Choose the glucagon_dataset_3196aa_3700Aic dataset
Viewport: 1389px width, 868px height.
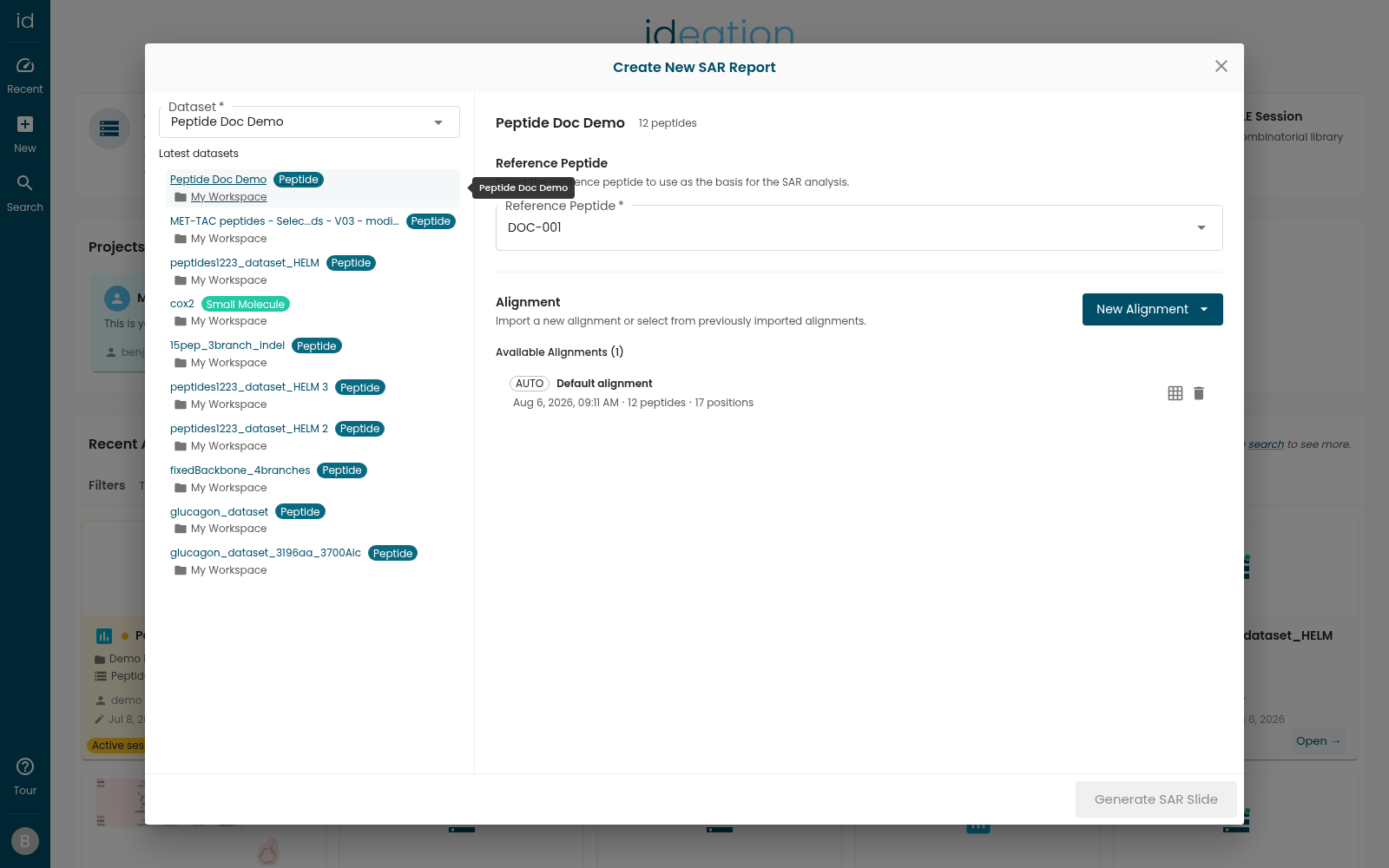266,553
